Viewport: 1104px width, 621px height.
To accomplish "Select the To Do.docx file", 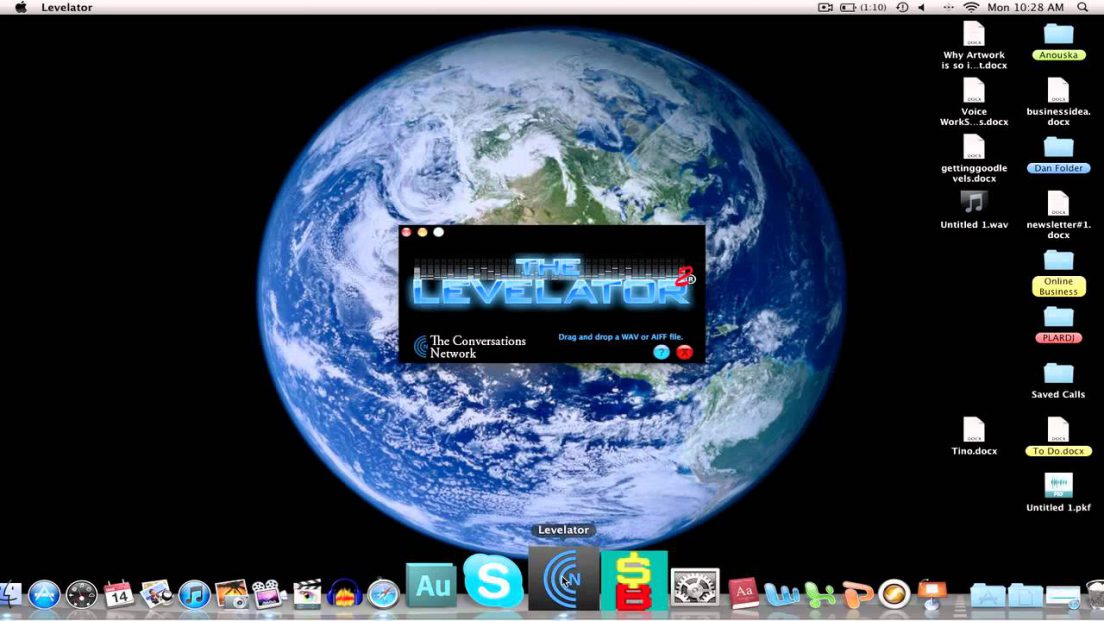I will point(1058,437).
